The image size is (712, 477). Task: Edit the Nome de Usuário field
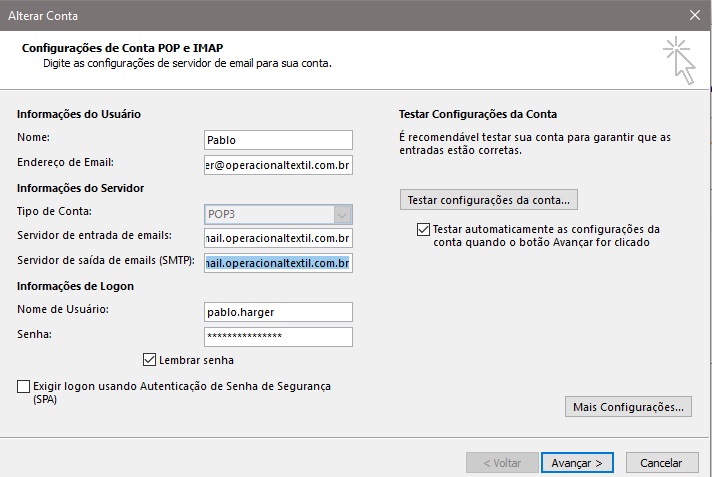click(x=278, y=312)
